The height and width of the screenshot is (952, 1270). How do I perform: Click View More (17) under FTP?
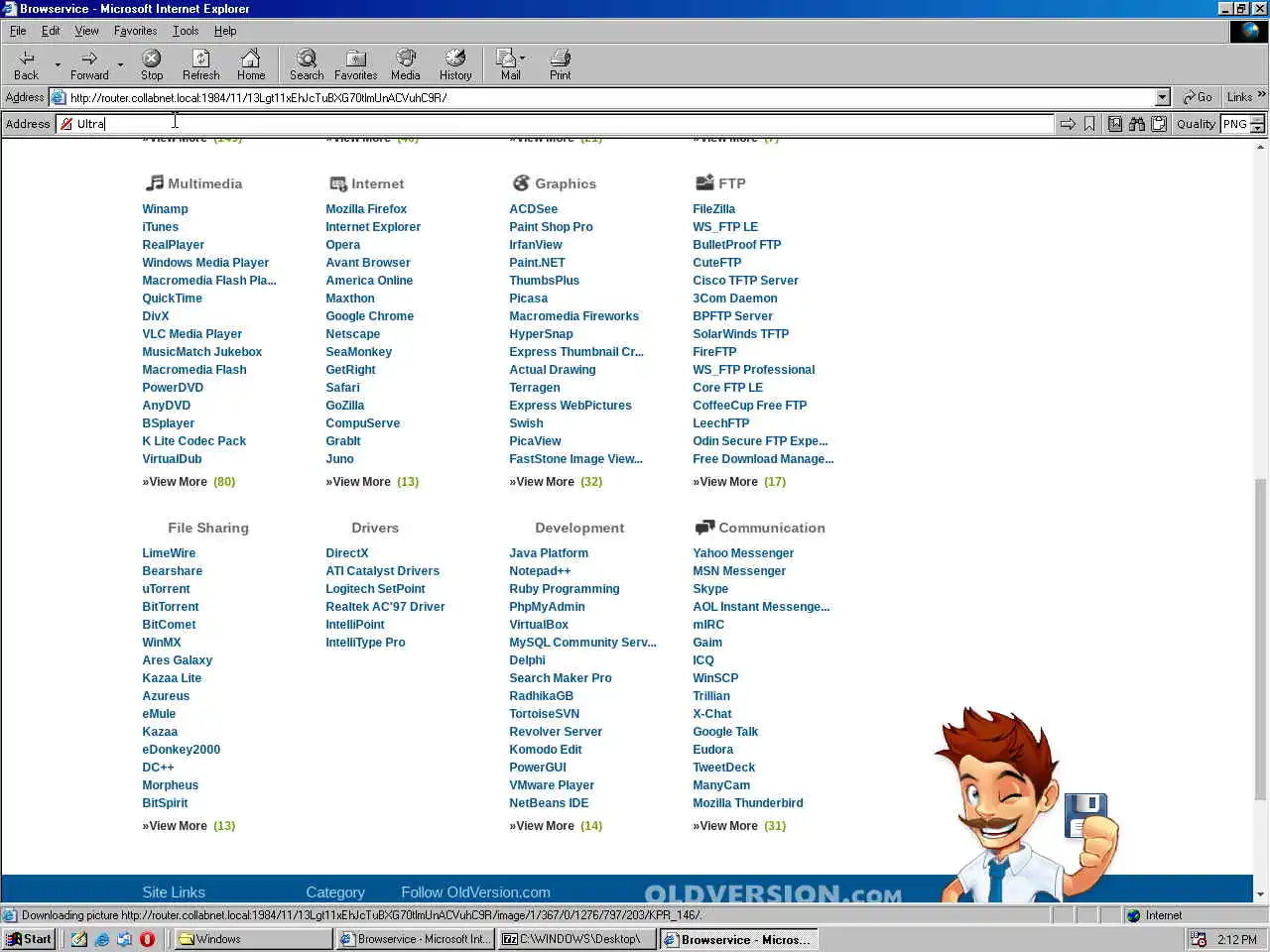tap(739, 482)
